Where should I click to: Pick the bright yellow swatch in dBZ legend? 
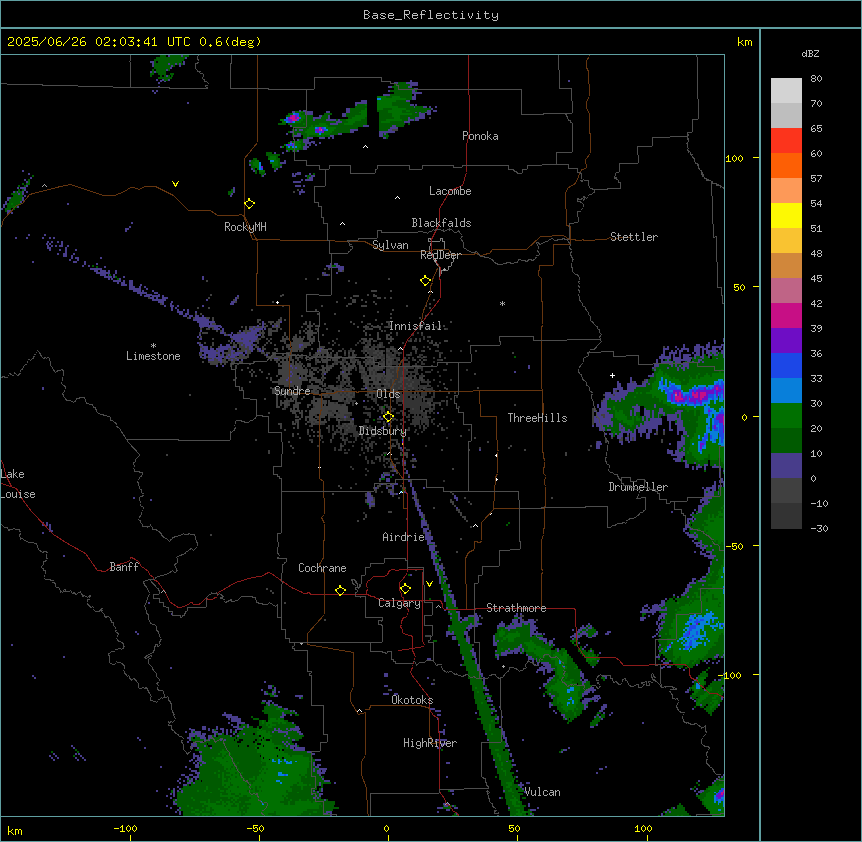coord(786,215)
